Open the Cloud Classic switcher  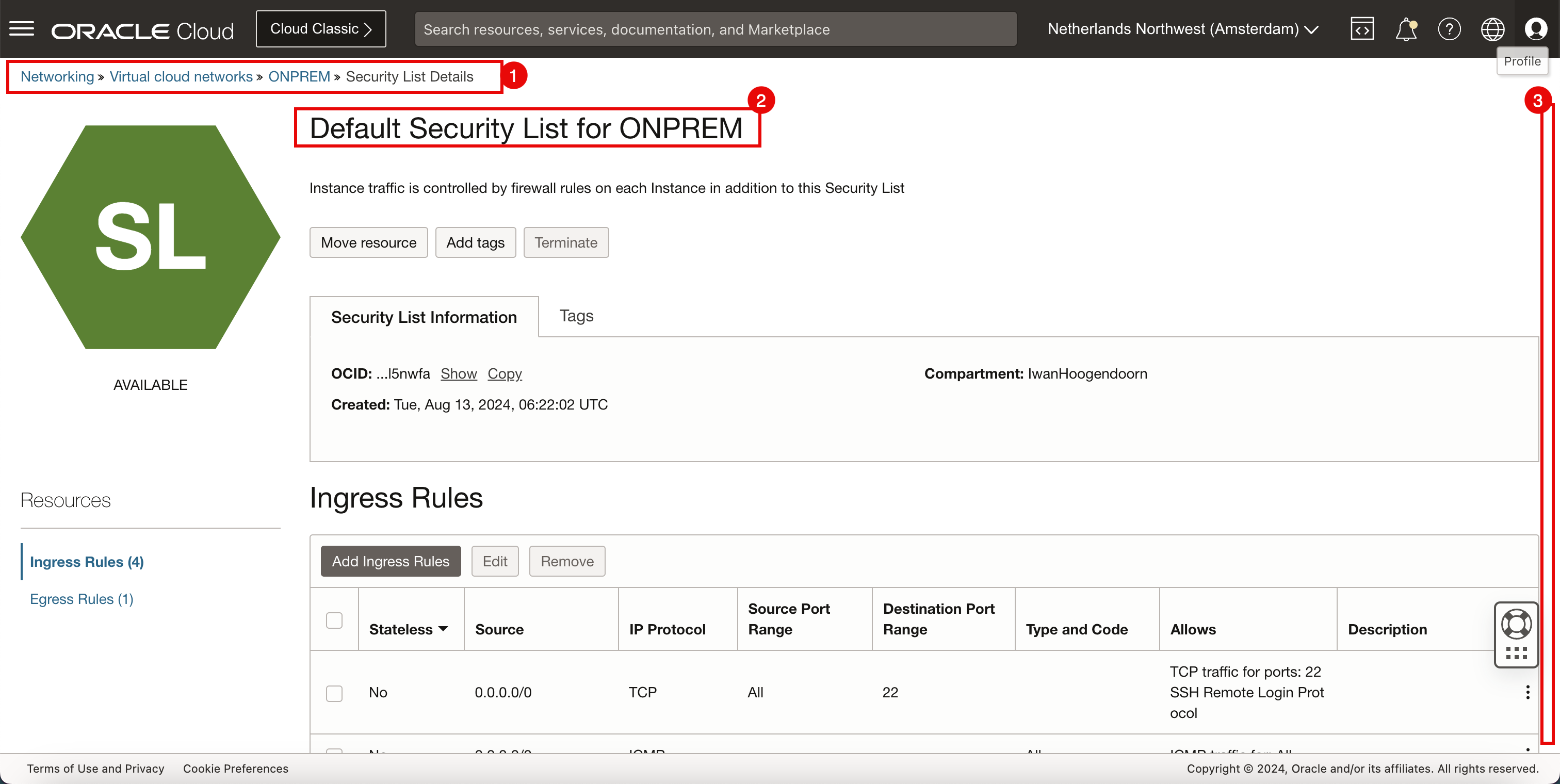(x=320, y=28)
